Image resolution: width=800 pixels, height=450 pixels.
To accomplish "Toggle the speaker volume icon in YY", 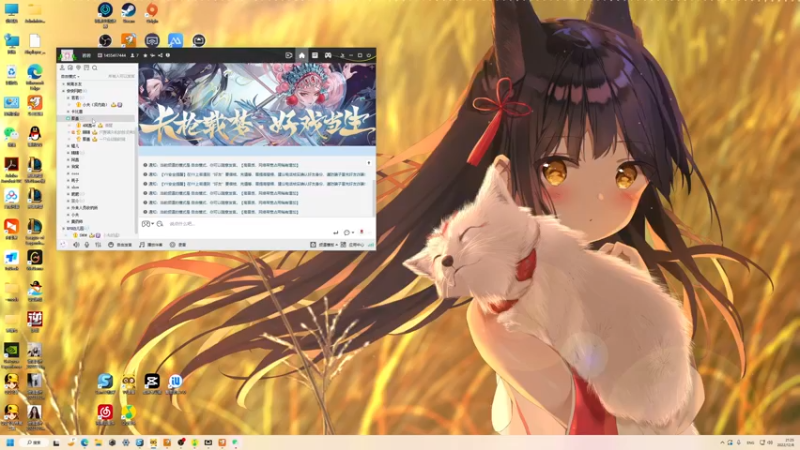I will (76, 245).
